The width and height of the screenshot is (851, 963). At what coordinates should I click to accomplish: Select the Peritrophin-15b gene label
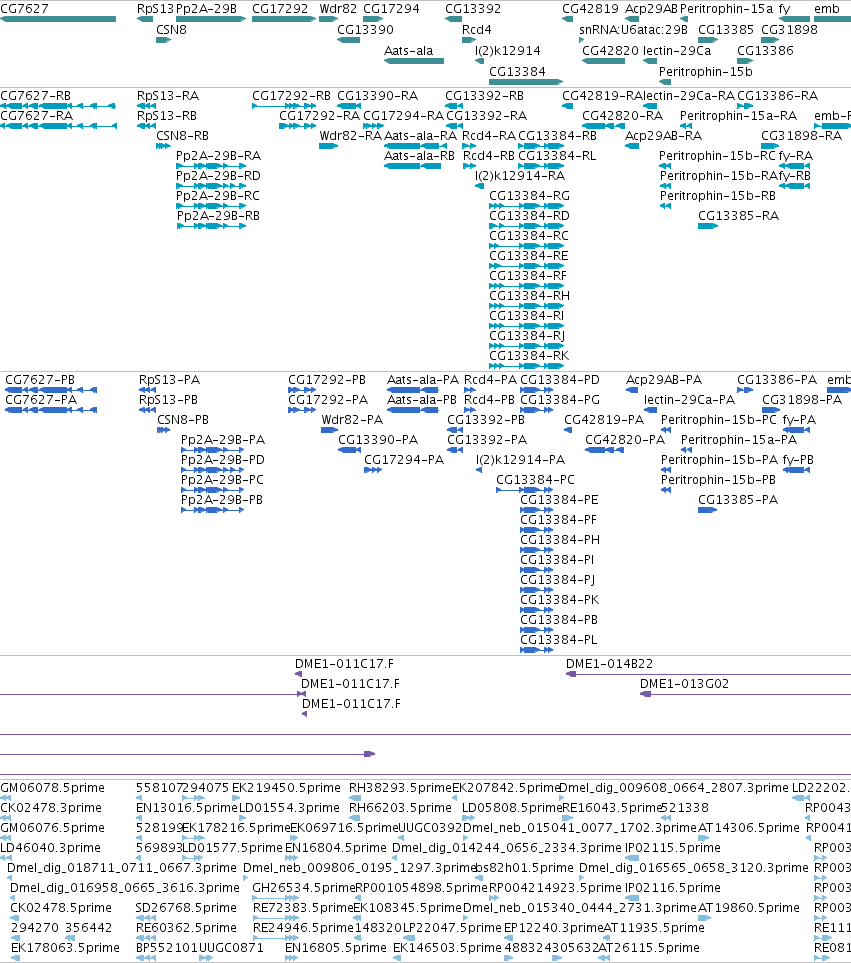point(705,72)
